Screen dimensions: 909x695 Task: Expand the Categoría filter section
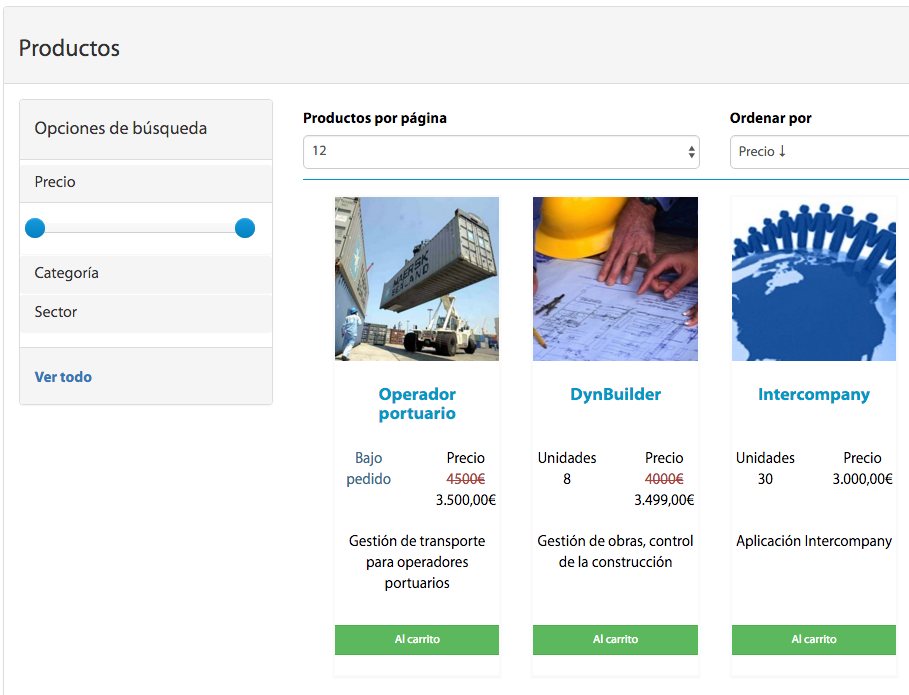pos(146,273)
